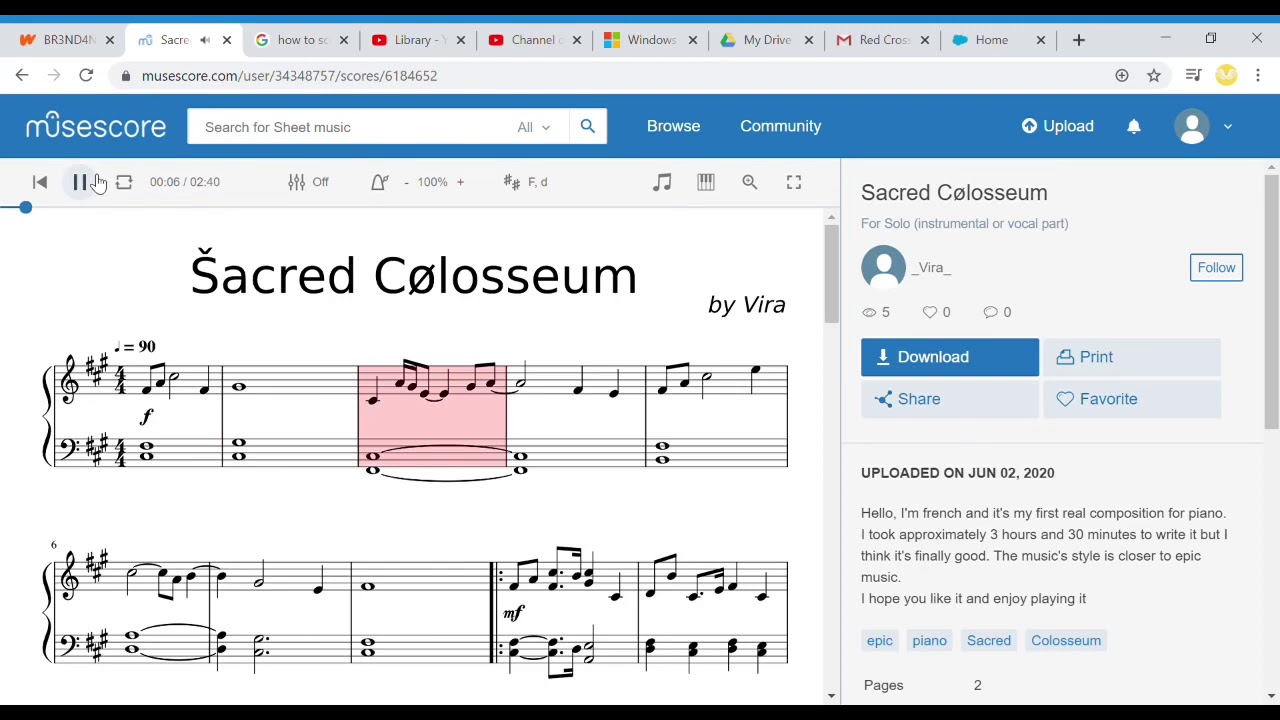
Task: Focus the Search for Sheet music field
Action: [350, 127]
